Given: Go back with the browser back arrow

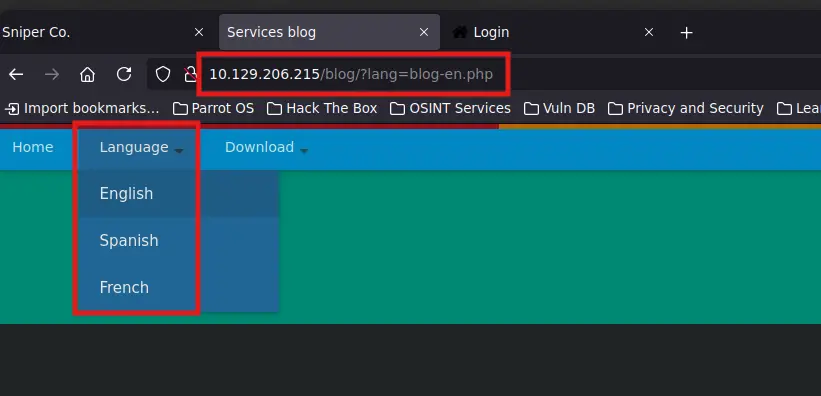Looking at the screenshot, I should pyautogui.click(x=16, y=74).
